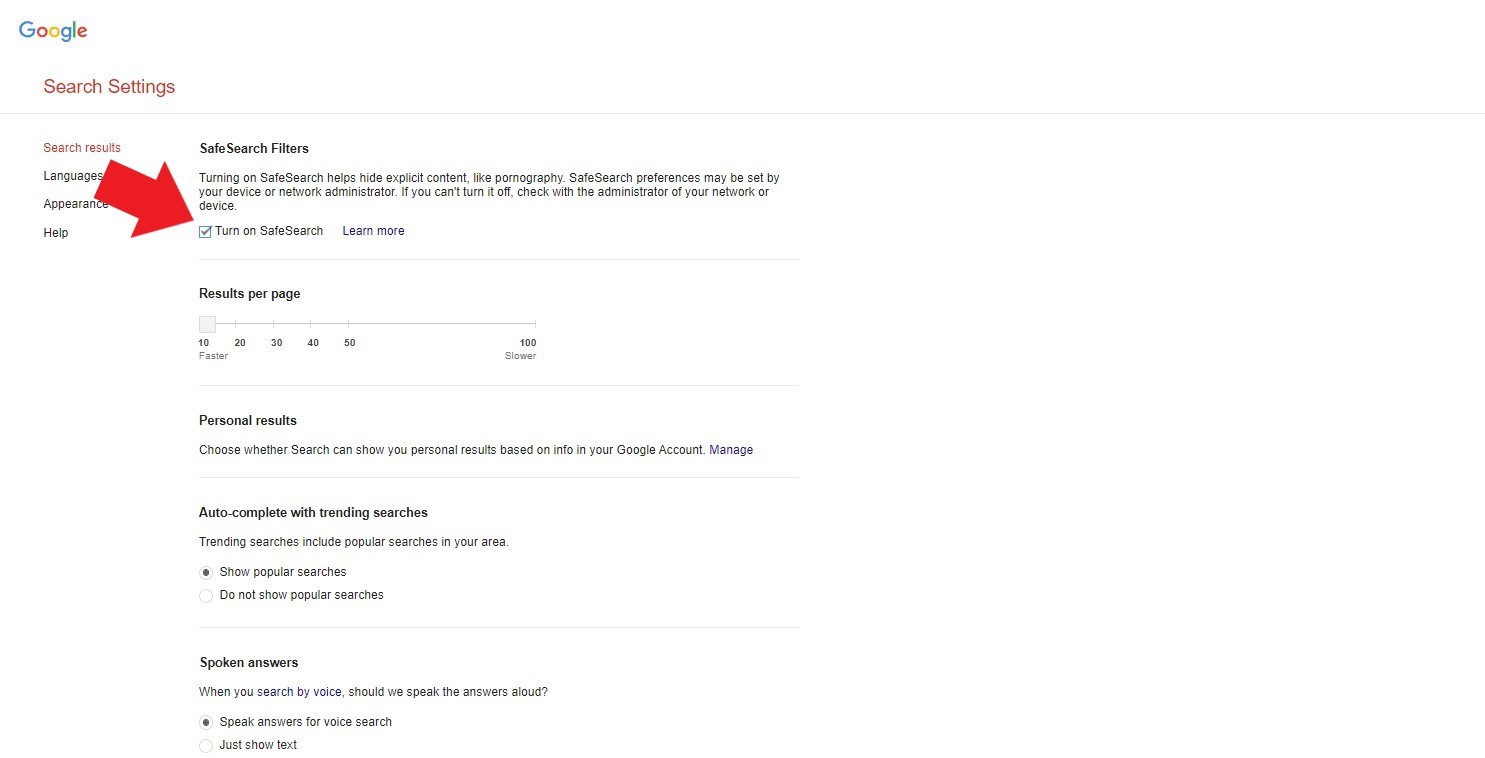Screen dimensions: 1485x758
Task: Click the Results per page slider handle
Action: pos(207,324)
